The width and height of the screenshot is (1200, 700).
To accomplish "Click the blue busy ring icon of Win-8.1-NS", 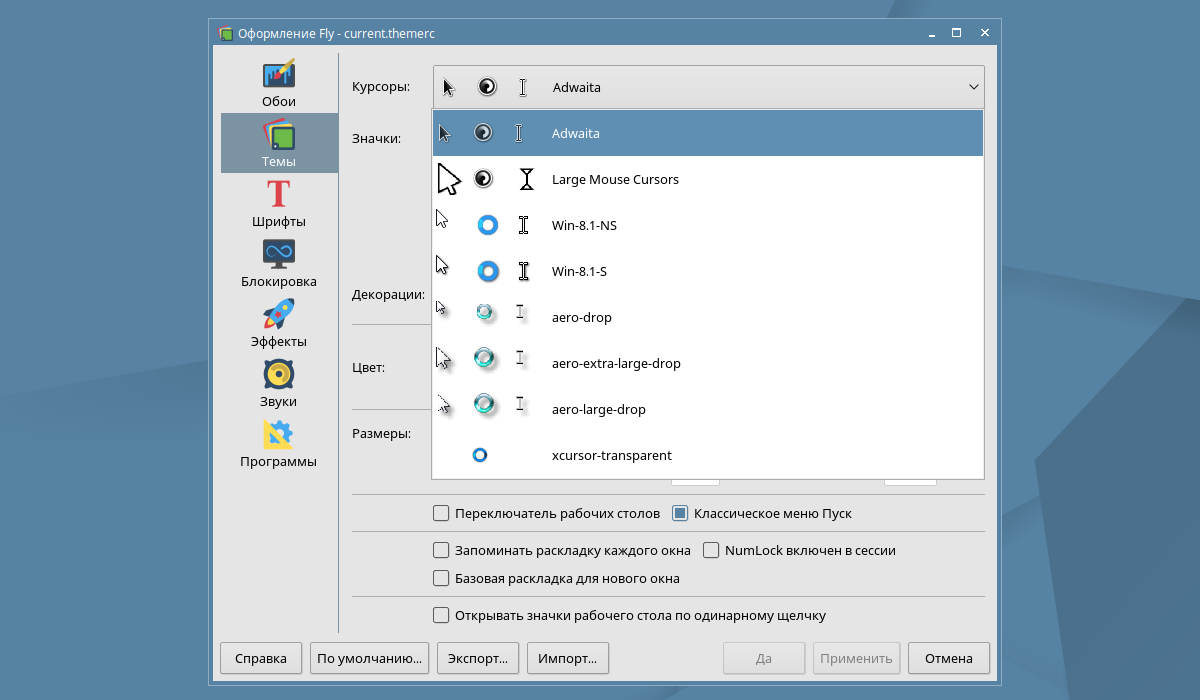I will [488, 225].
